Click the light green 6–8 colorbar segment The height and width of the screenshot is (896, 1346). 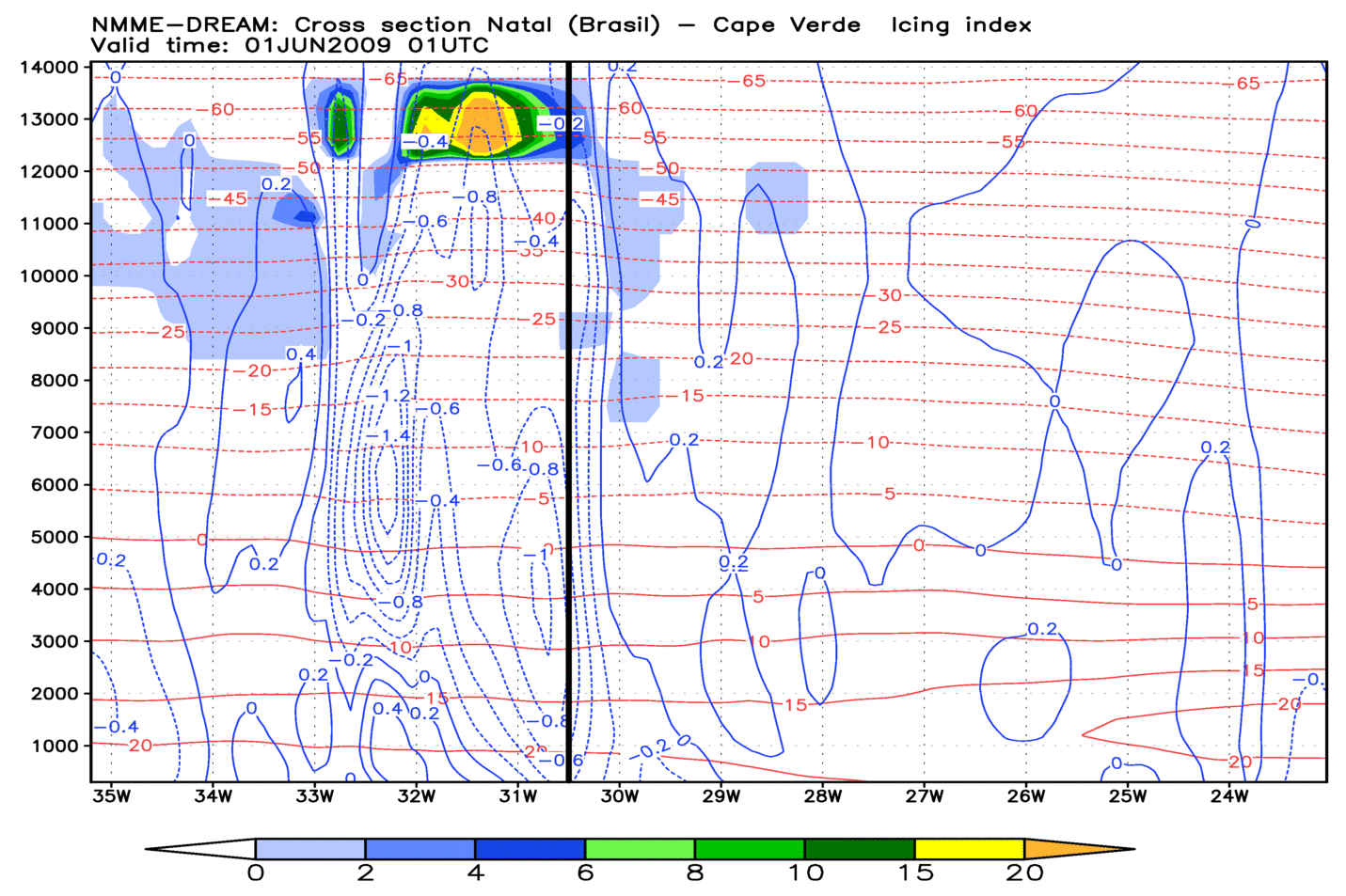click(x=640, y=849)
